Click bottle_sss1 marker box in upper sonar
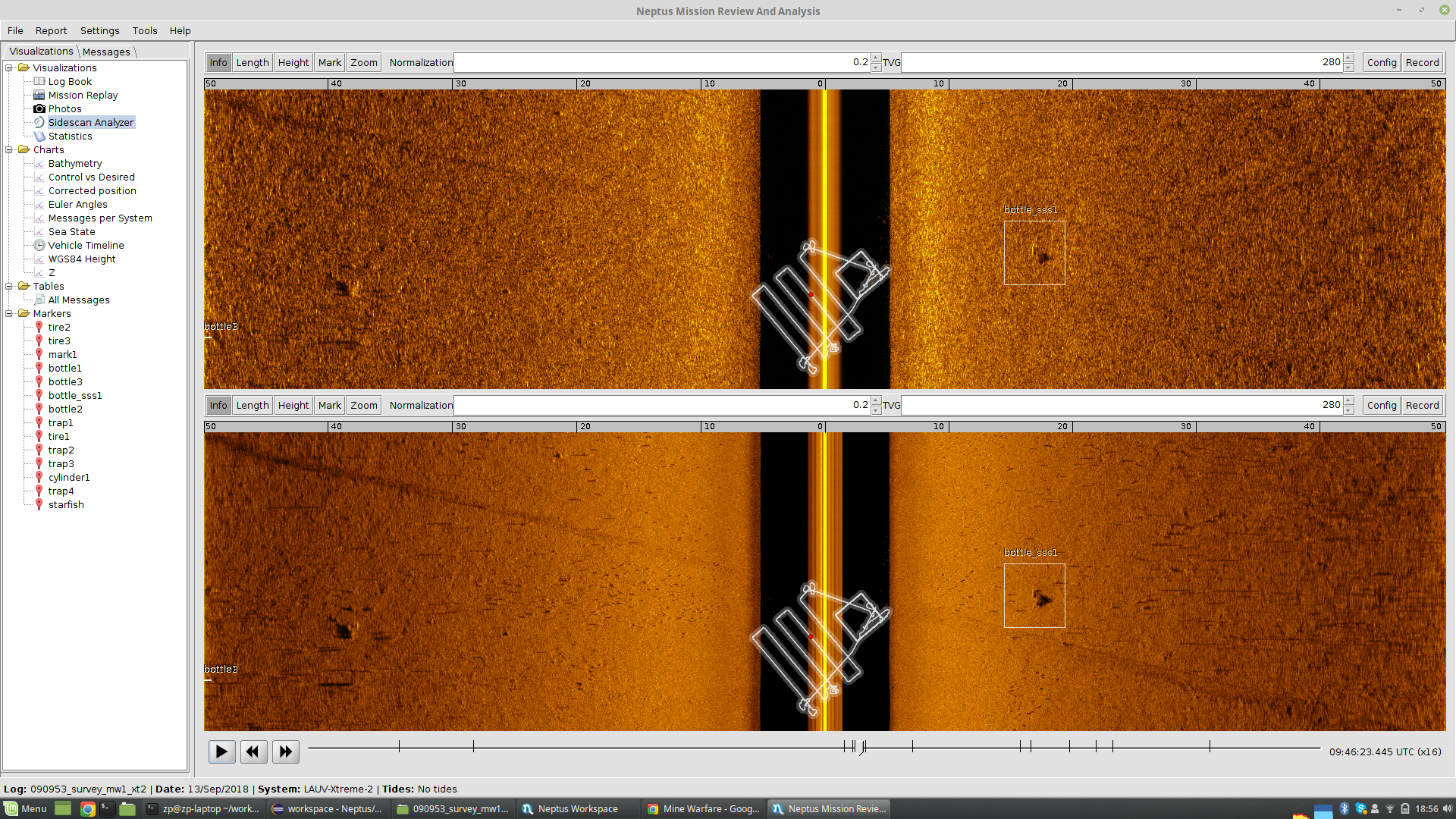 click(1034, 253)
